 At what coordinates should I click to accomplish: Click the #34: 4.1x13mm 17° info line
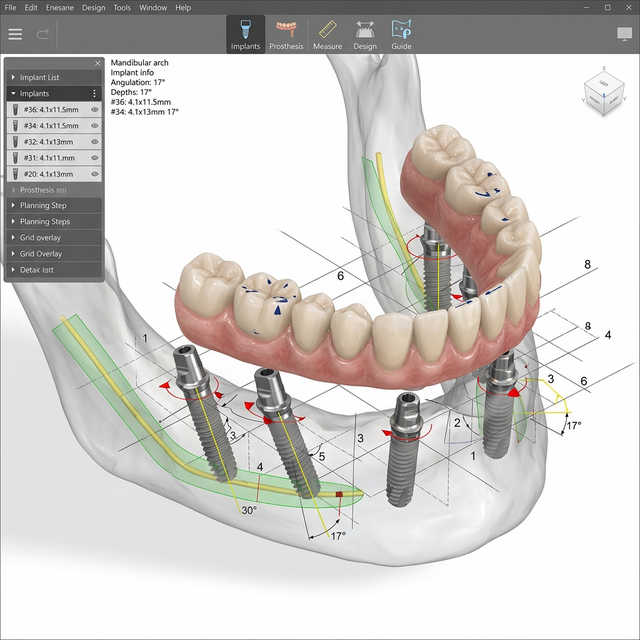144,111
